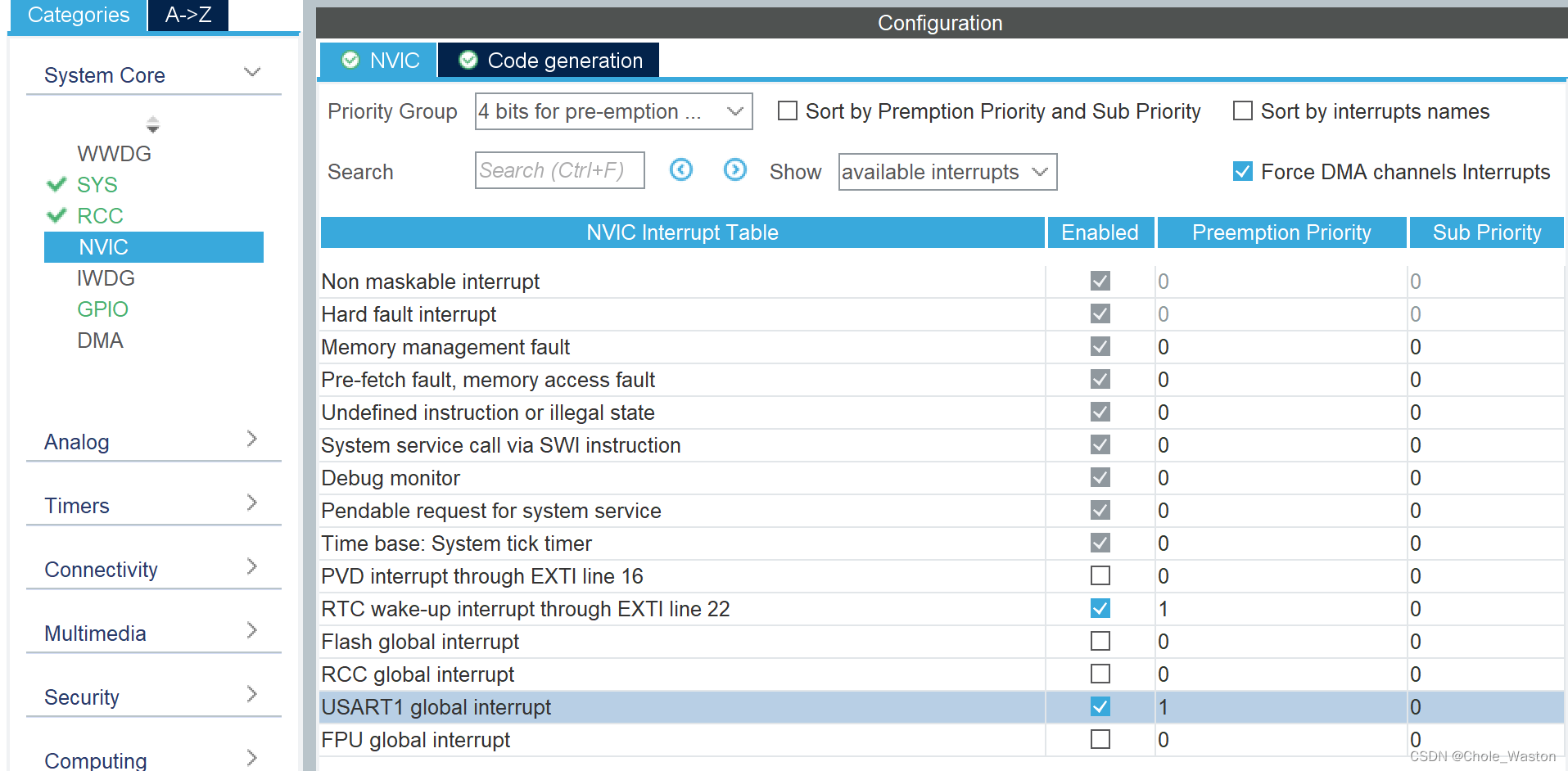Select the Debug monitor row name

pyautogui.click(x=391, y=477)
